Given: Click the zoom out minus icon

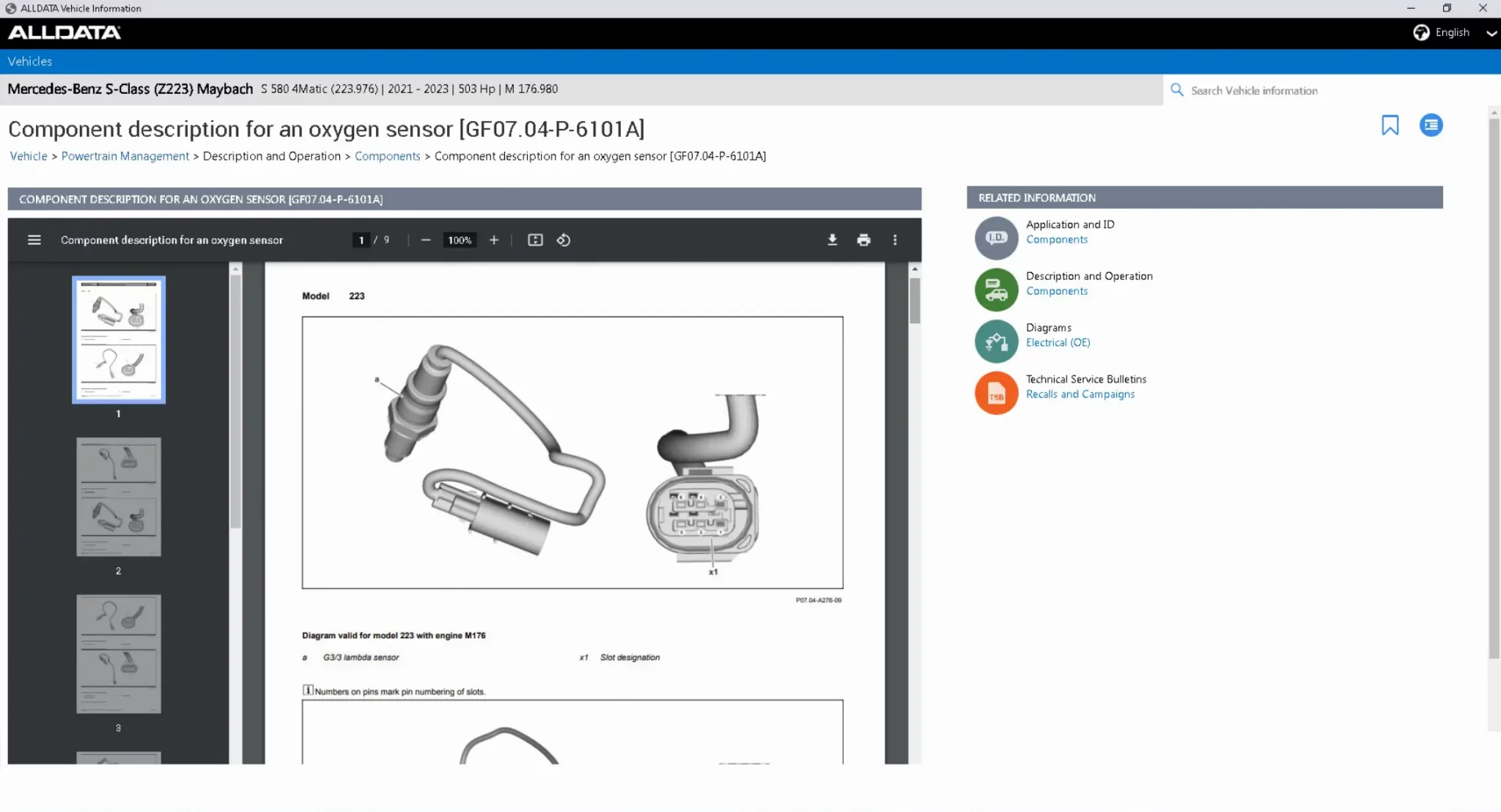Looking at the screenshot, I should point(426,240).
